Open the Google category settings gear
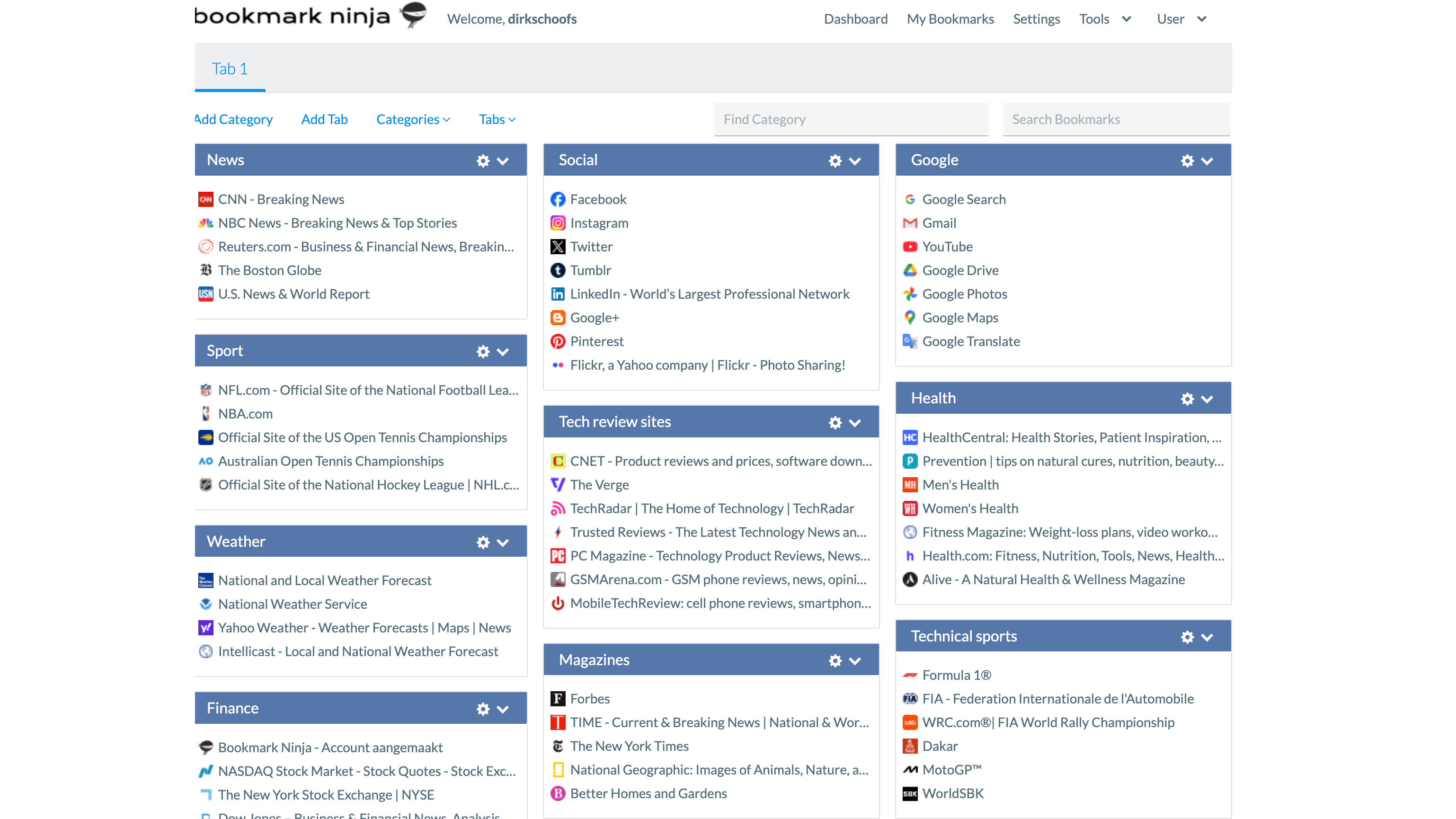 (1187, 161)
